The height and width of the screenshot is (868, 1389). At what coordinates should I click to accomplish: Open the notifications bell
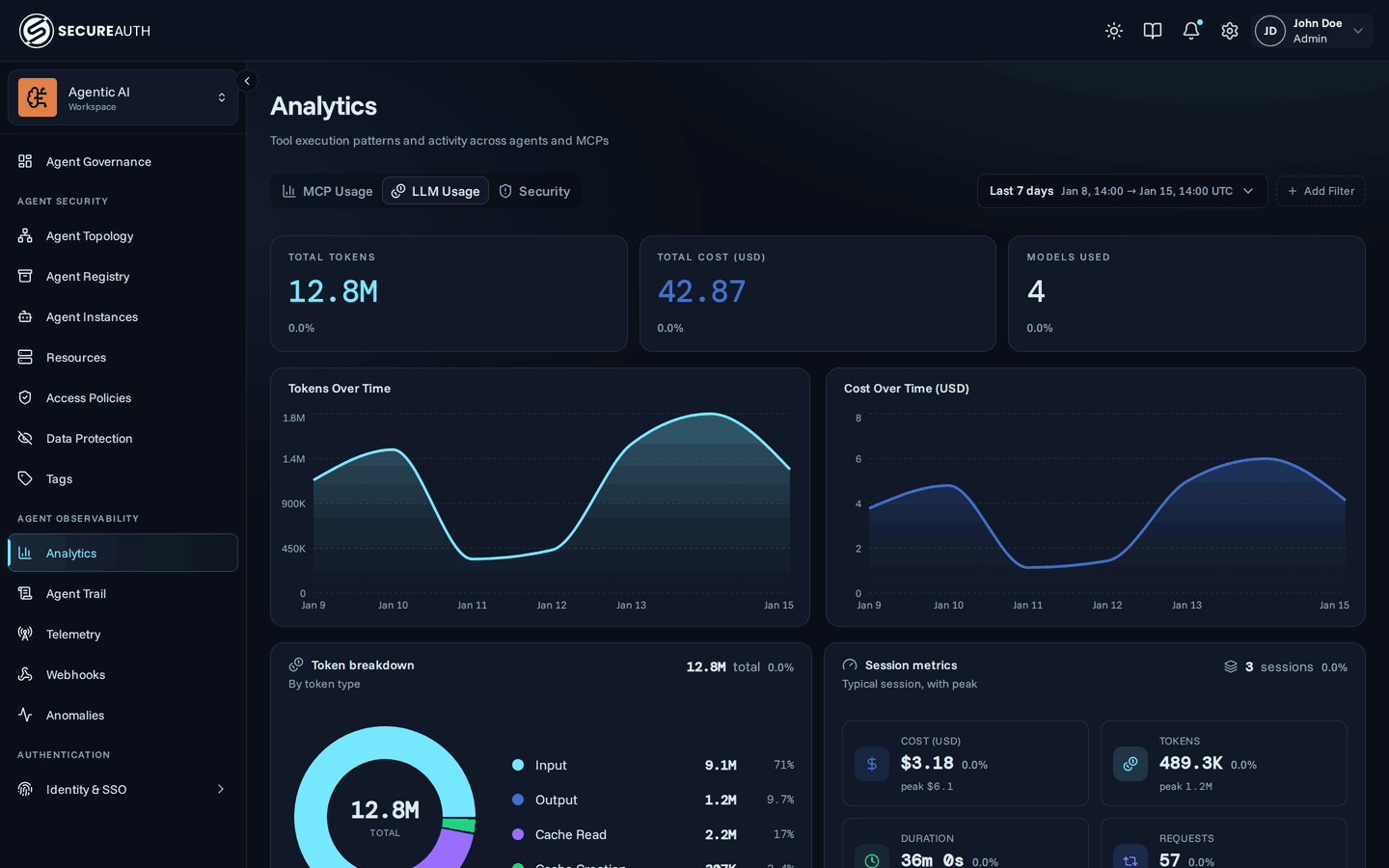point(1191,31)
